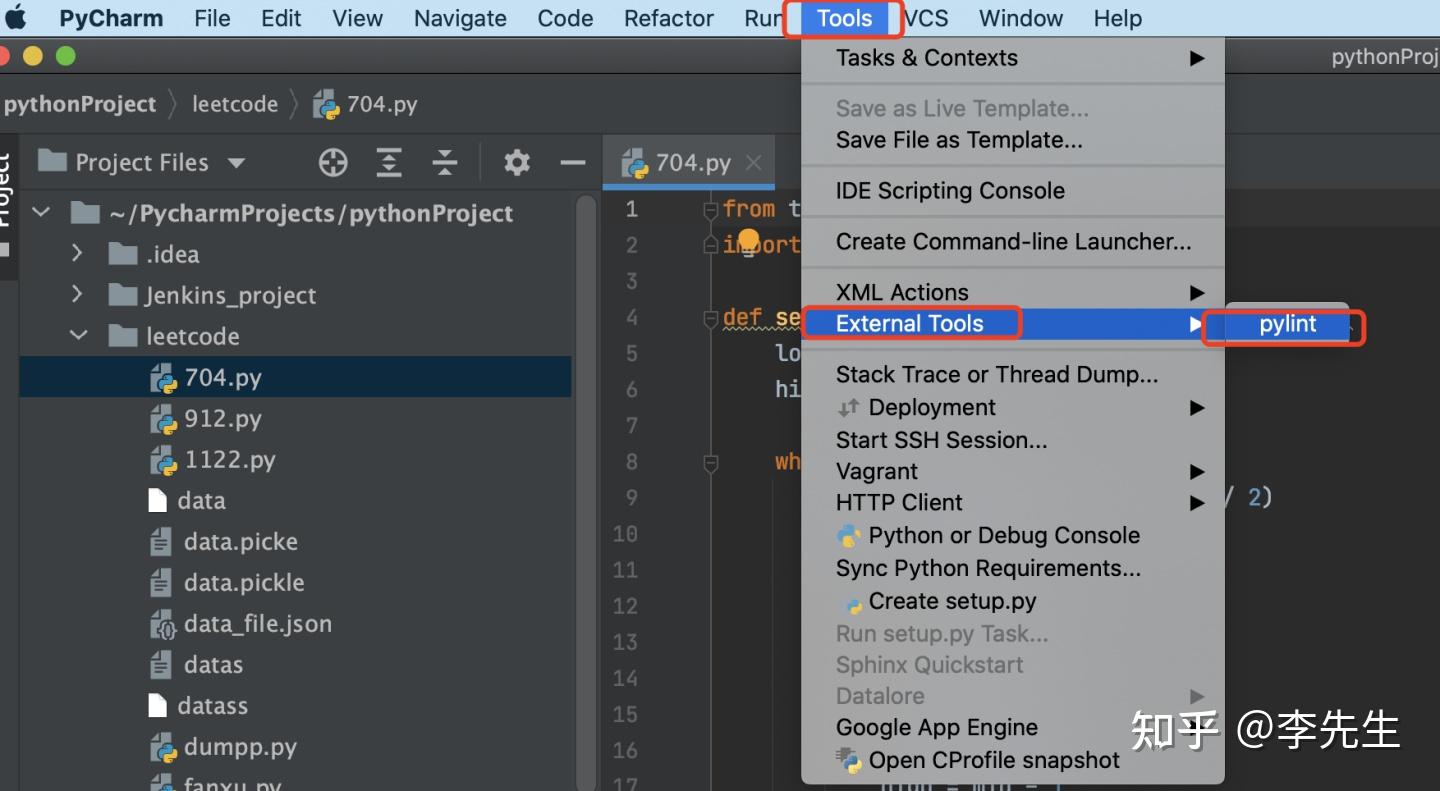Click the CProfile snapshot icon

click(849, 760)
